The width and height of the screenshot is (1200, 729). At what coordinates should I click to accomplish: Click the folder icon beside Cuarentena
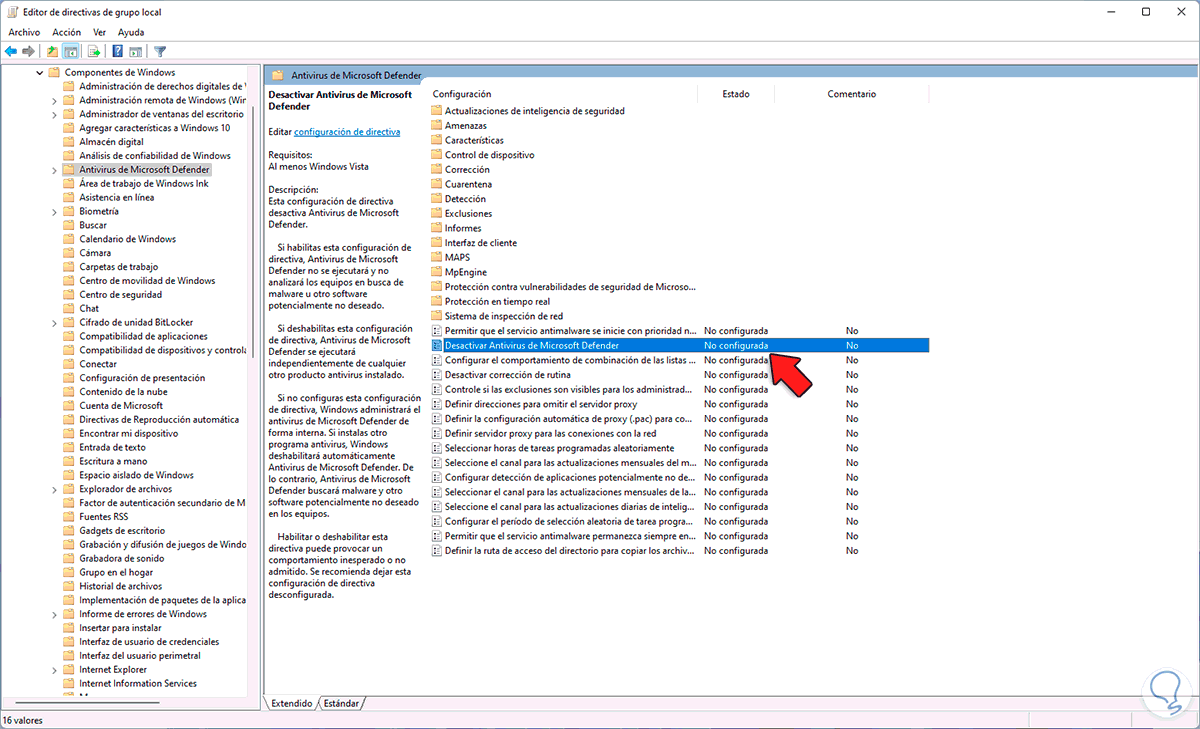click(x=437, y=184)
